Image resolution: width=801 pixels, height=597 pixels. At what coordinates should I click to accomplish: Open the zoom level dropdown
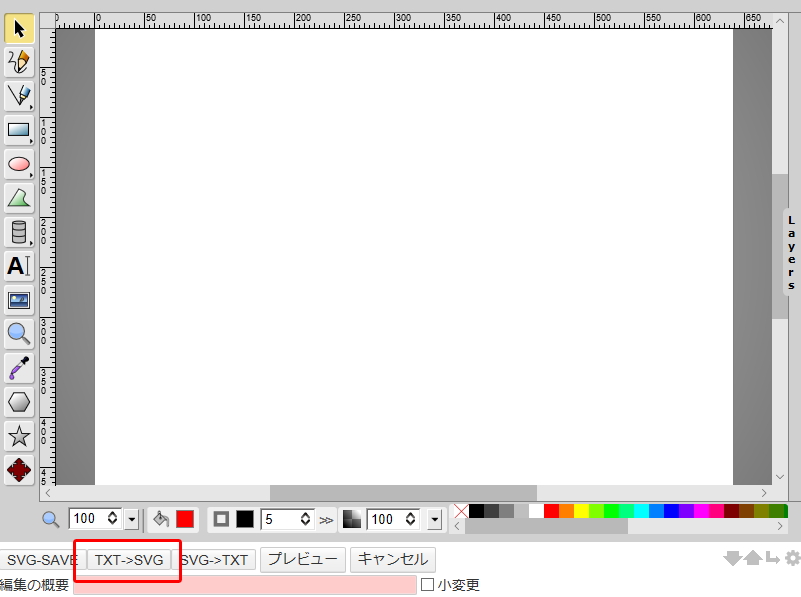click(131, 519)
